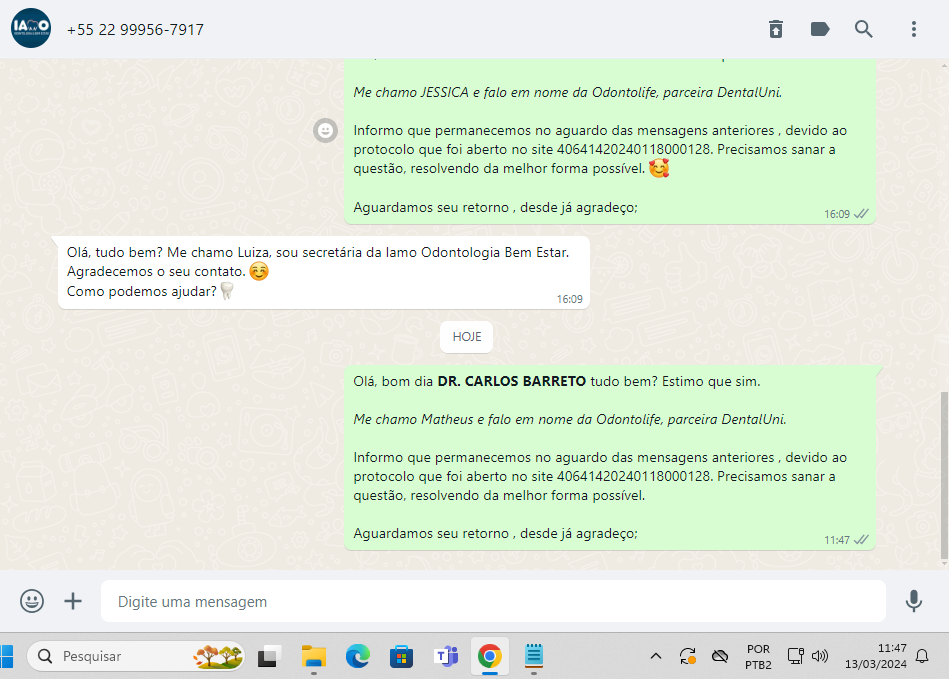Open the label tag icon
949x679 pixels.
(819, 29)
